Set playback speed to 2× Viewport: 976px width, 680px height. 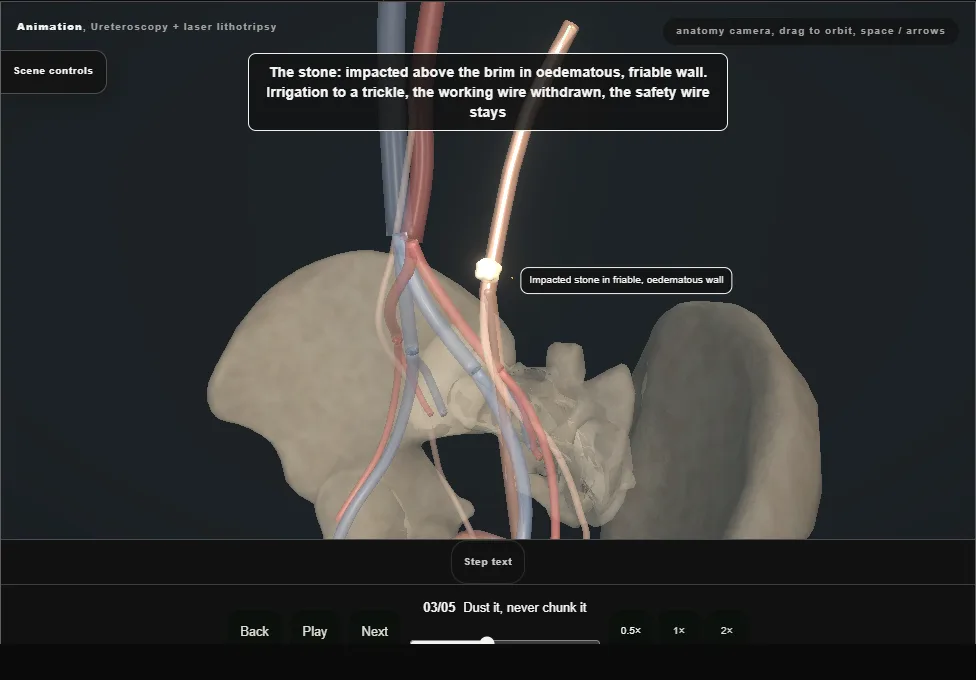click(x=726, y=630)
